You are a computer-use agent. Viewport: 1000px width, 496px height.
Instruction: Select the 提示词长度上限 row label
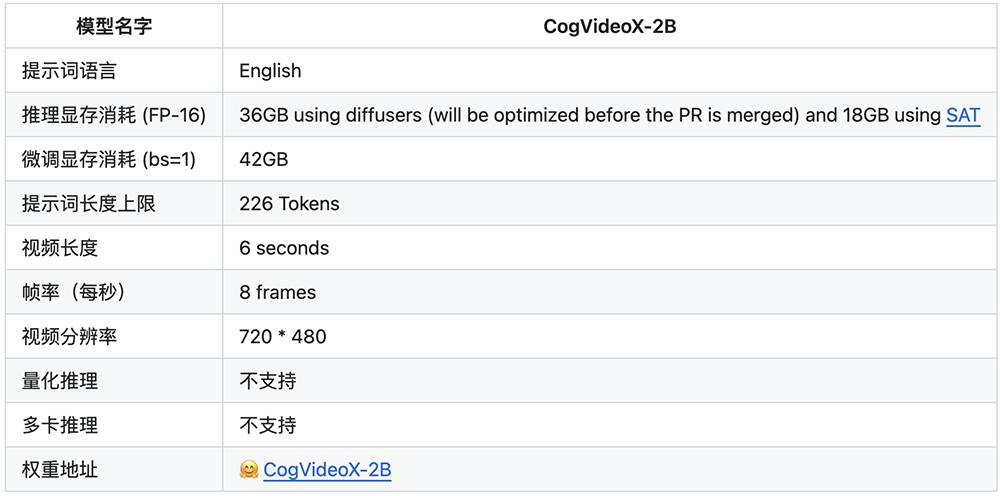tap(88, 204)
